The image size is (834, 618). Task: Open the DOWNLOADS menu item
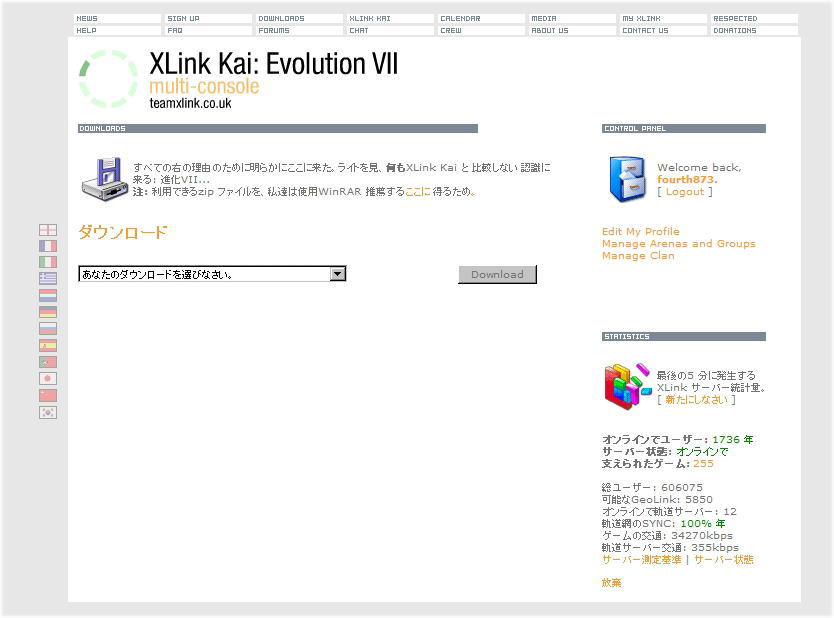(x=299, y=19)
